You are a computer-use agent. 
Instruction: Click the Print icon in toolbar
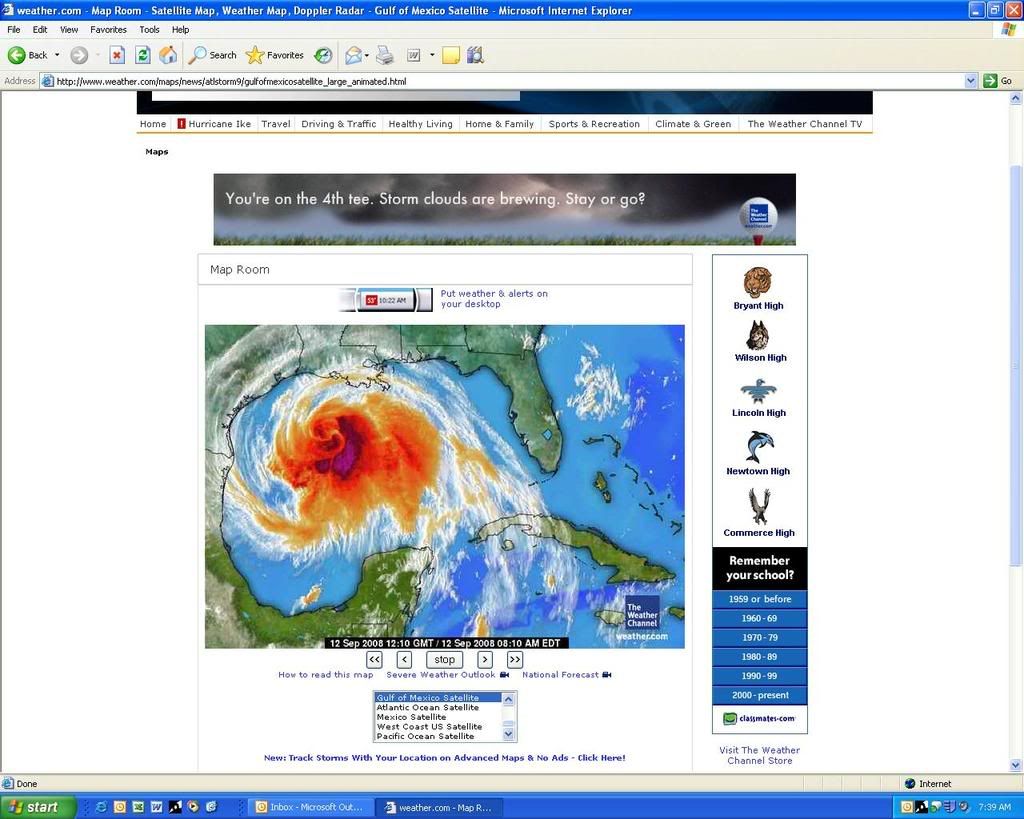pyautogui.click(x=385, y=55)
